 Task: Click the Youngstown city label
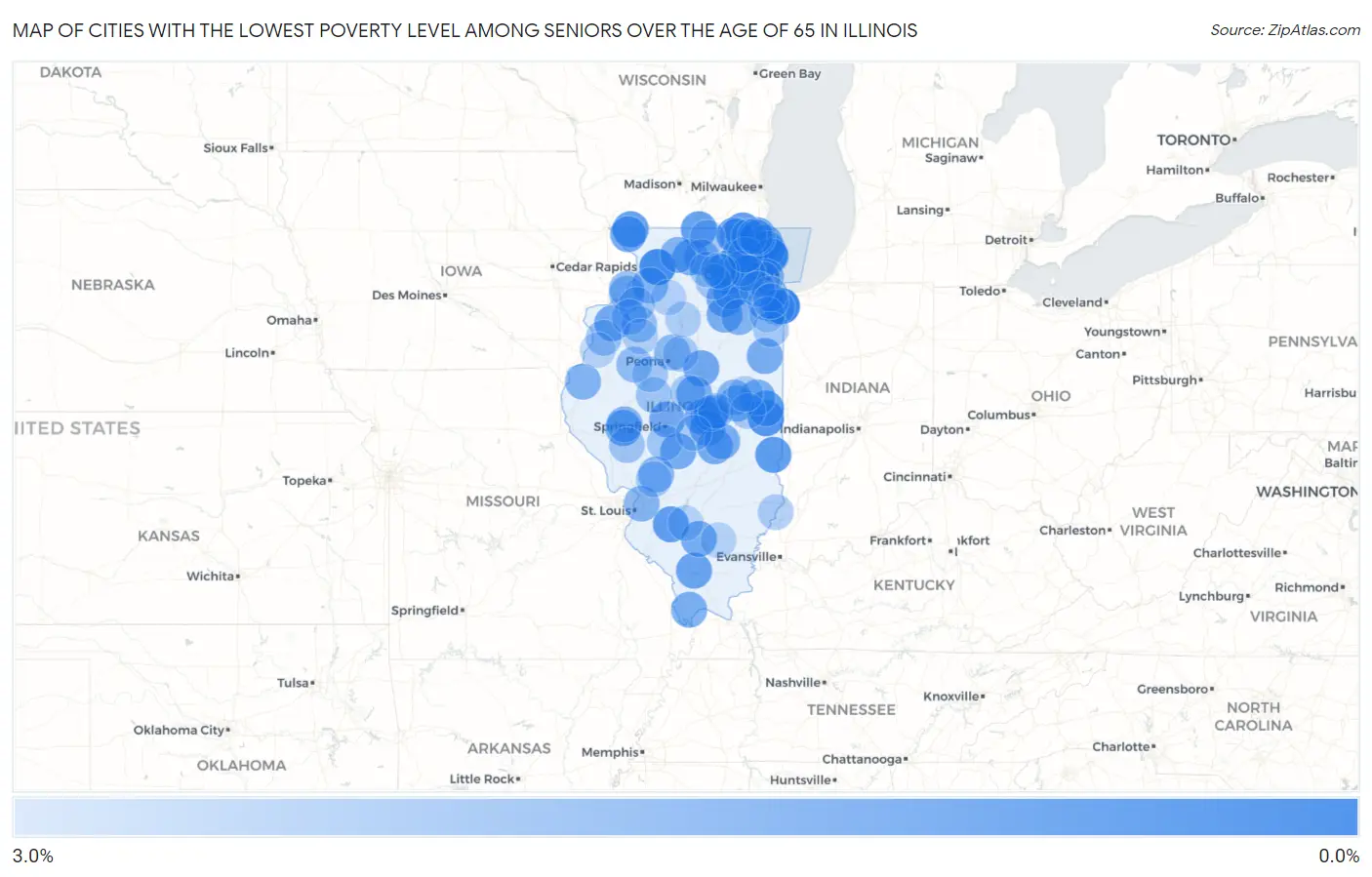(1123, 332)
